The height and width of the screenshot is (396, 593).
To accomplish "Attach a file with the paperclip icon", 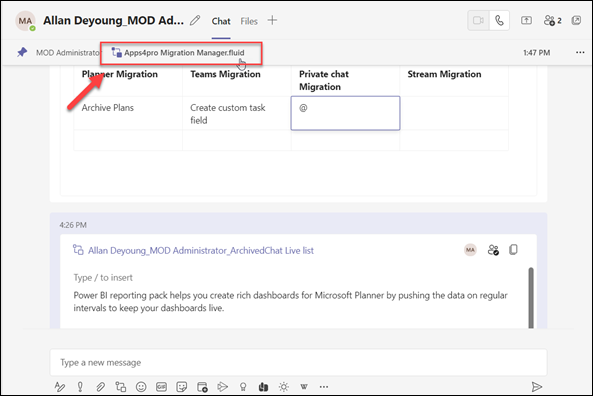I will (x=100, y=387).
